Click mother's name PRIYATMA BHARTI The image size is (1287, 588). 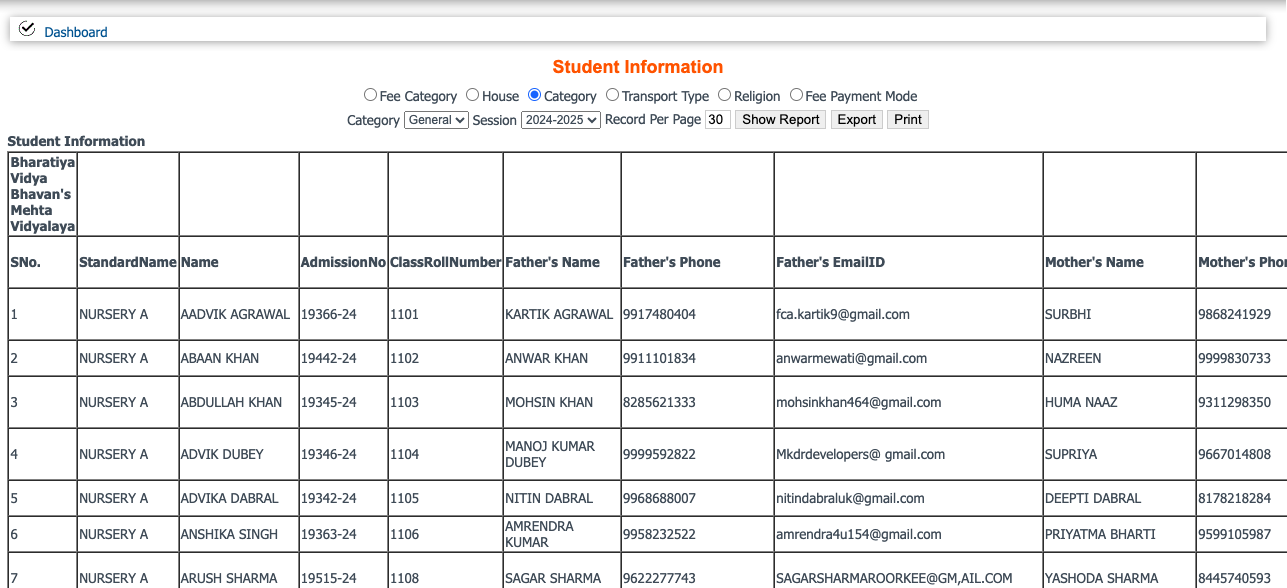click(x=1100, y=534)
